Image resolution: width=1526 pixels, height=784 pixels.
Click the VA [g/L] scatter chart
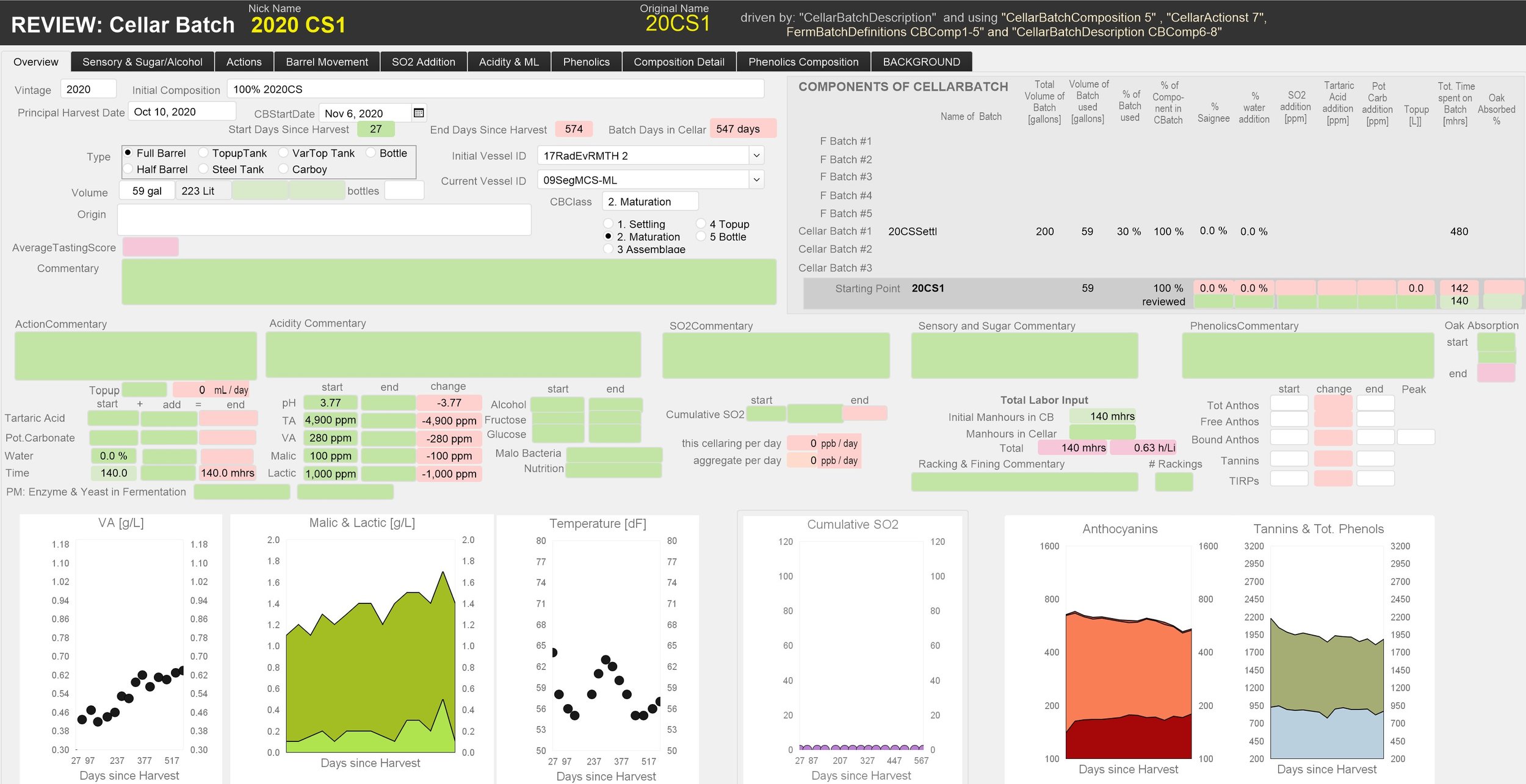click(121, 648)
